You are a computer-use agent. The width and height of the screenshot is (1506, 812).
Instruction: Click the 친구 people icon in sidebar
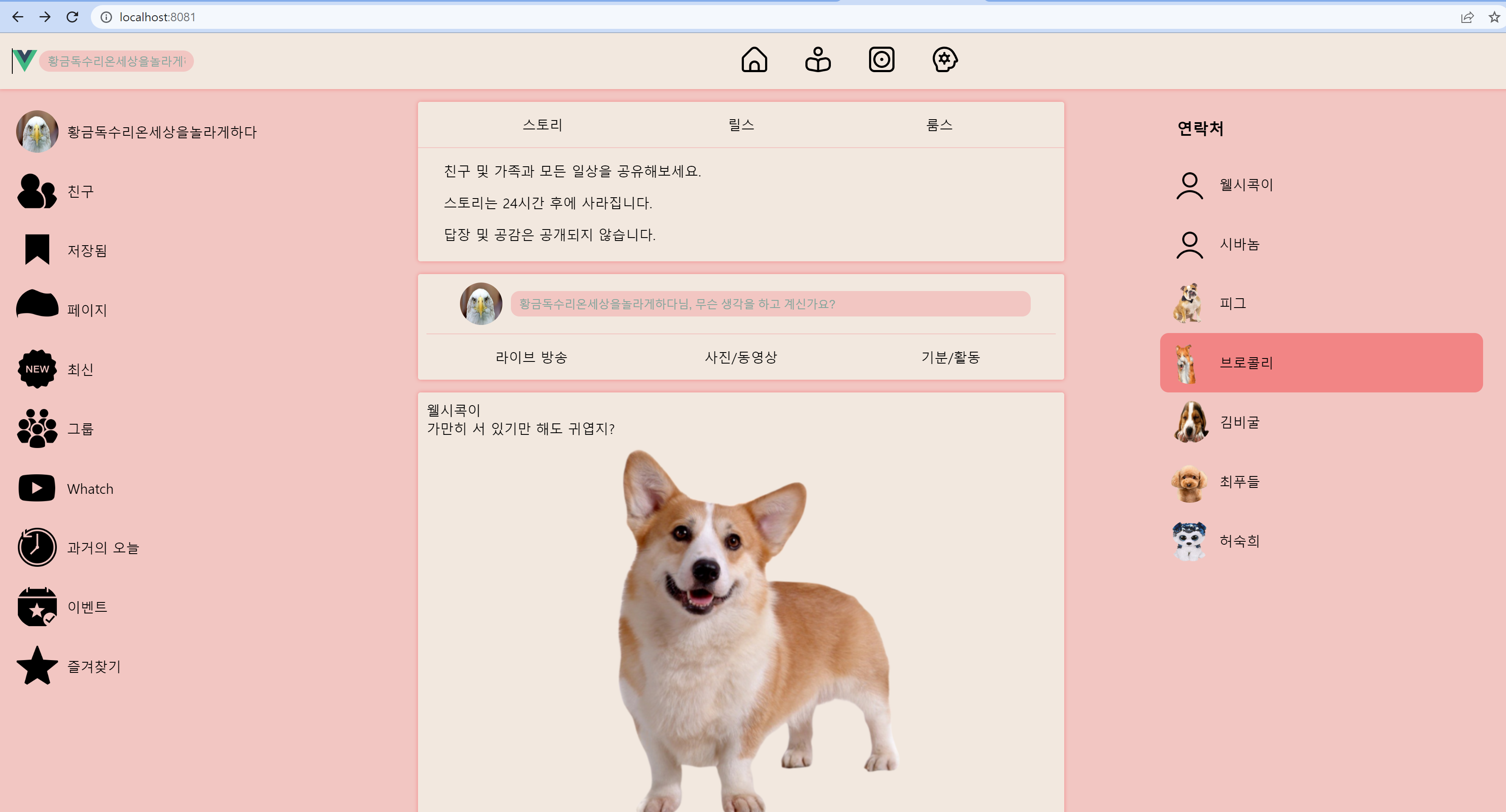click(x=37, y=191)
